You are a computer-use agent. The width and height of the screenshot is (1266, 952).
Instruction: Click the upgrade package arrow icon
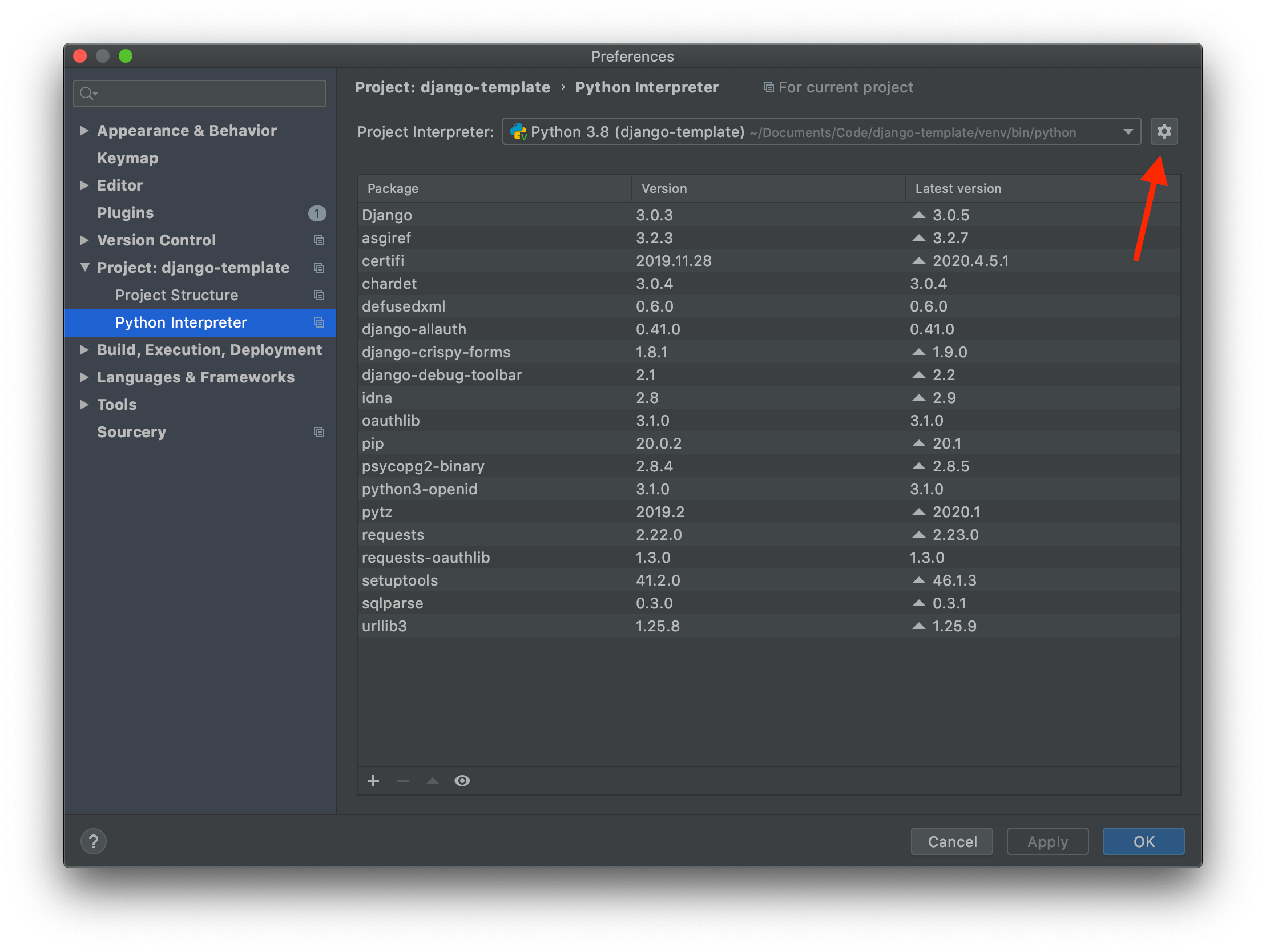coord(432,780)
